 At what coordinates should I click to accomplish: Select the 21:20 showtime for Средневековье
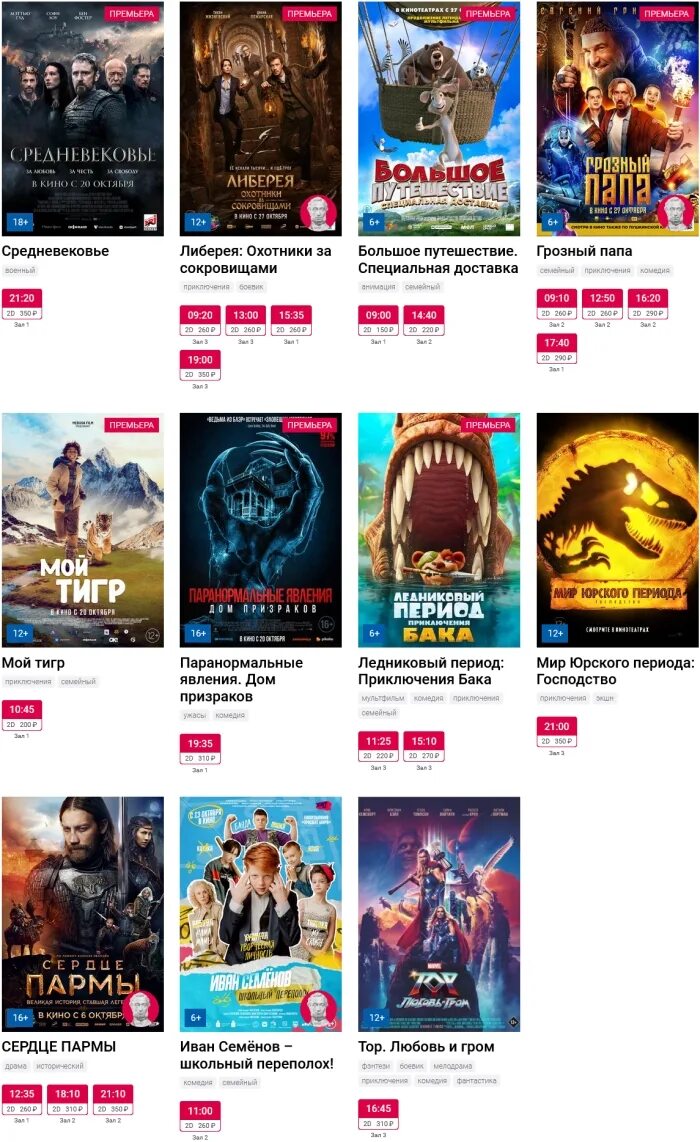(x=22, y=304)
